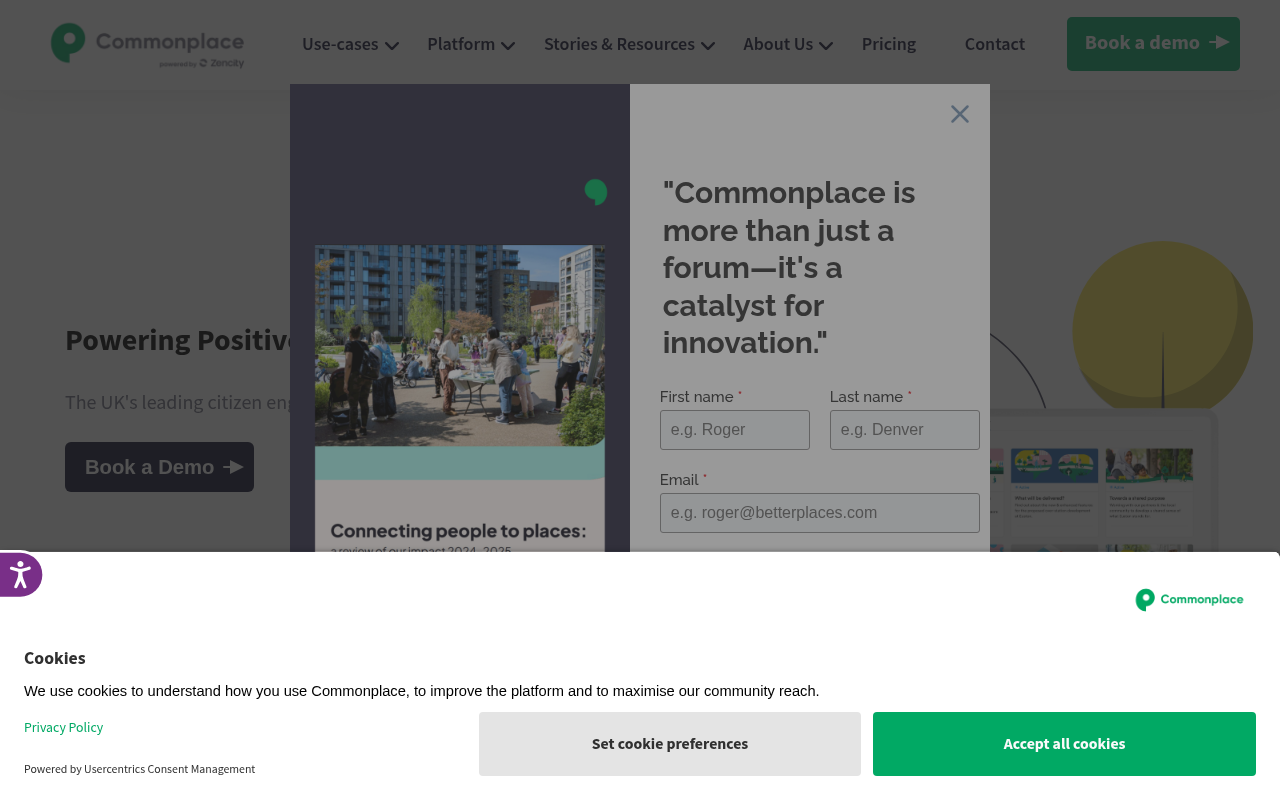Focus the Last name input field

coord(905,430)
